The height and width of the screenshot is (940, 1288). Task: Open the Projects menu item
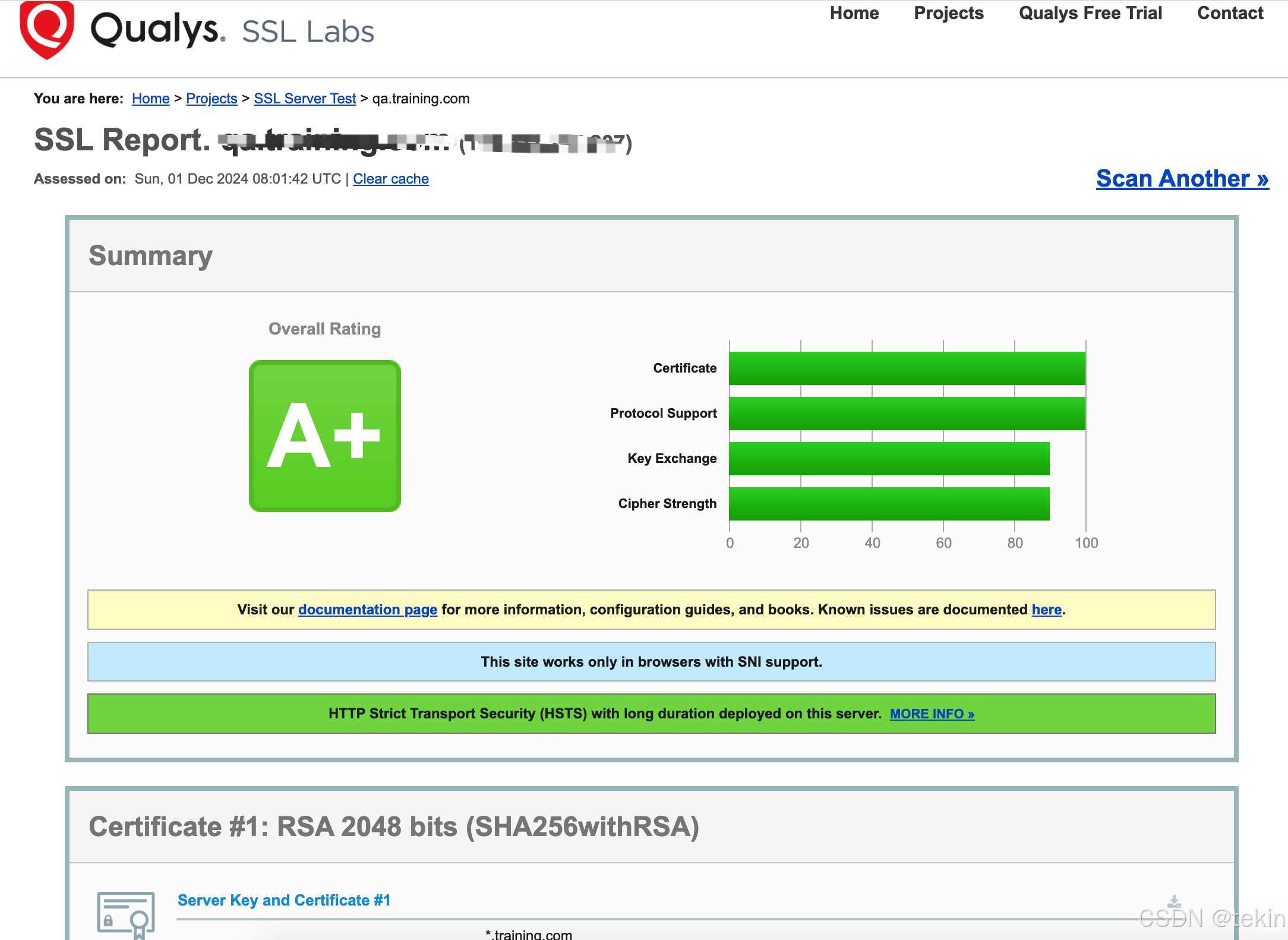click(x=949, y=13)
